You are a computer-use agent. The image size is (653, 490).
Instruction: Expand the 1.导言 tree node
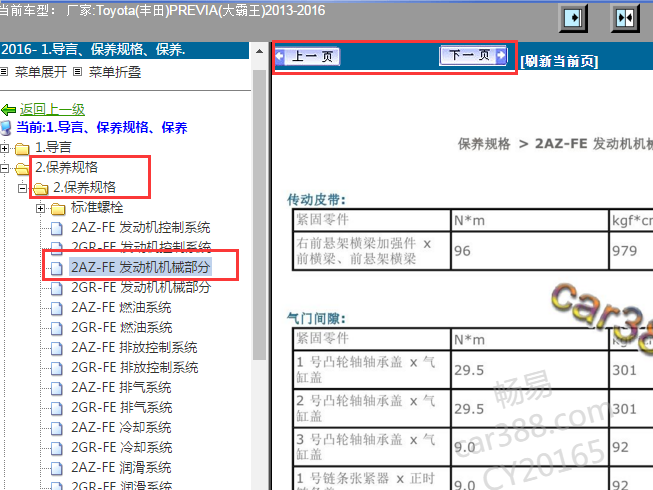click(x=5, y=148)
